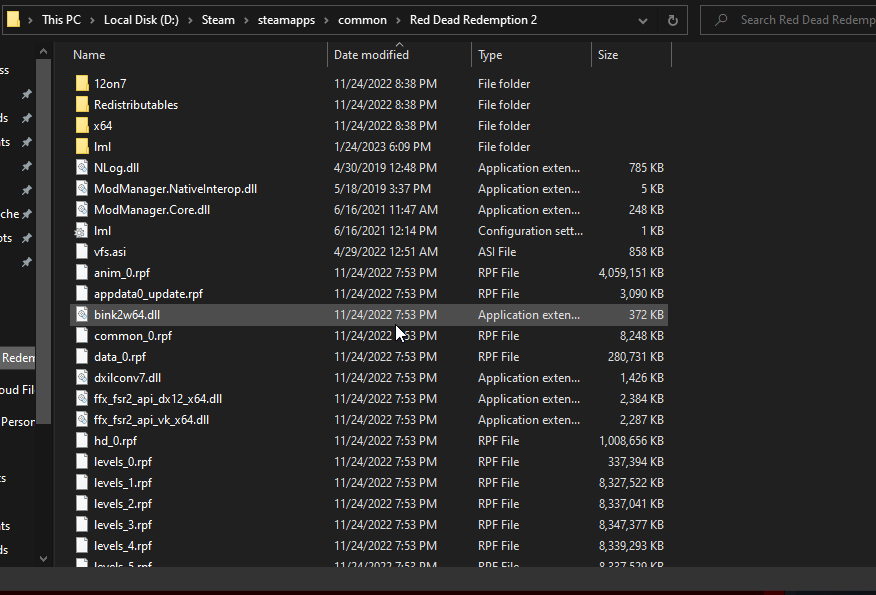Click the refresh button in address bar

pos(673,20)
